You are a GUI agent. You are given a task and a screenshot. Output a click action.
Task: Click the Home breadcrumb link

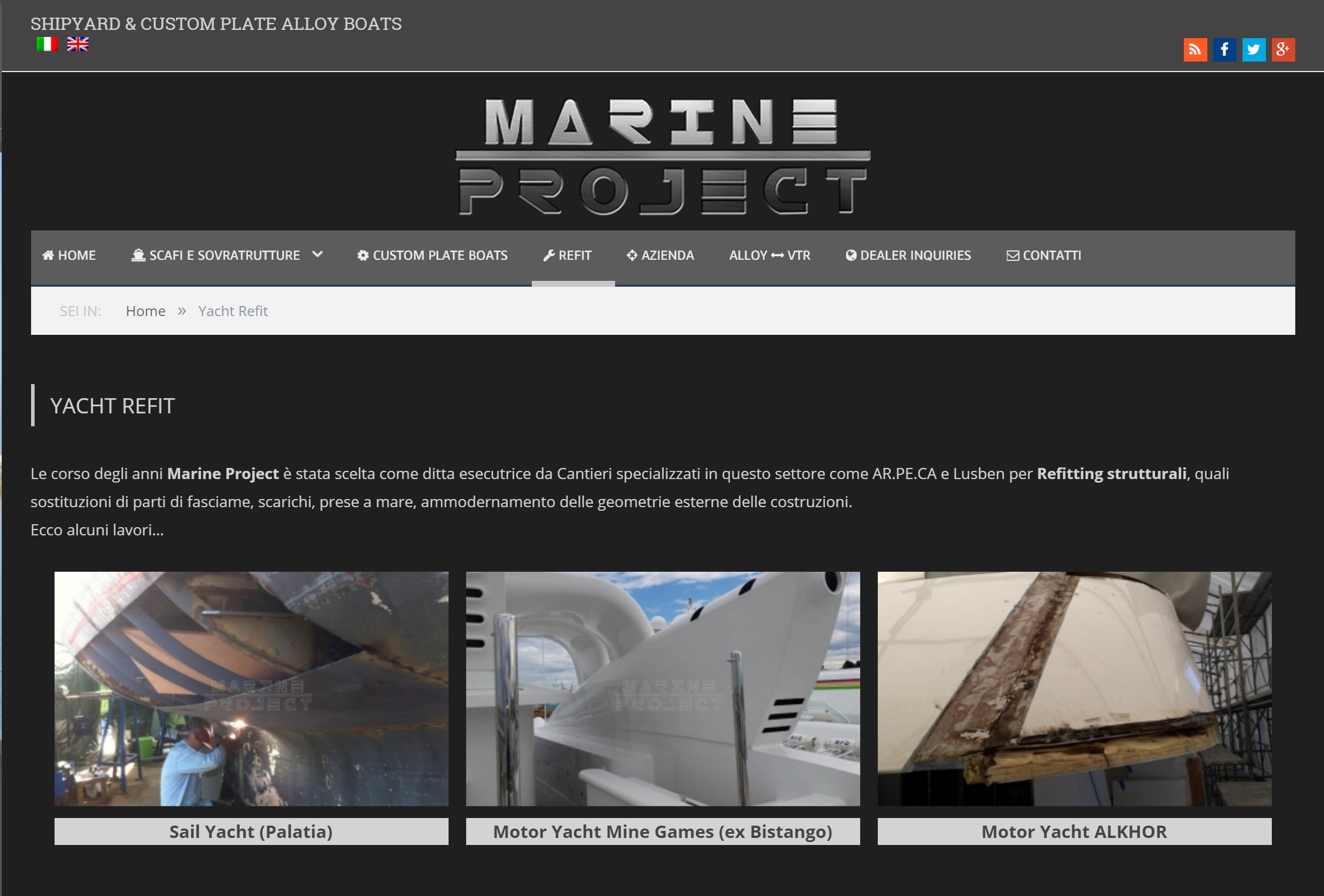click(145, 311)
